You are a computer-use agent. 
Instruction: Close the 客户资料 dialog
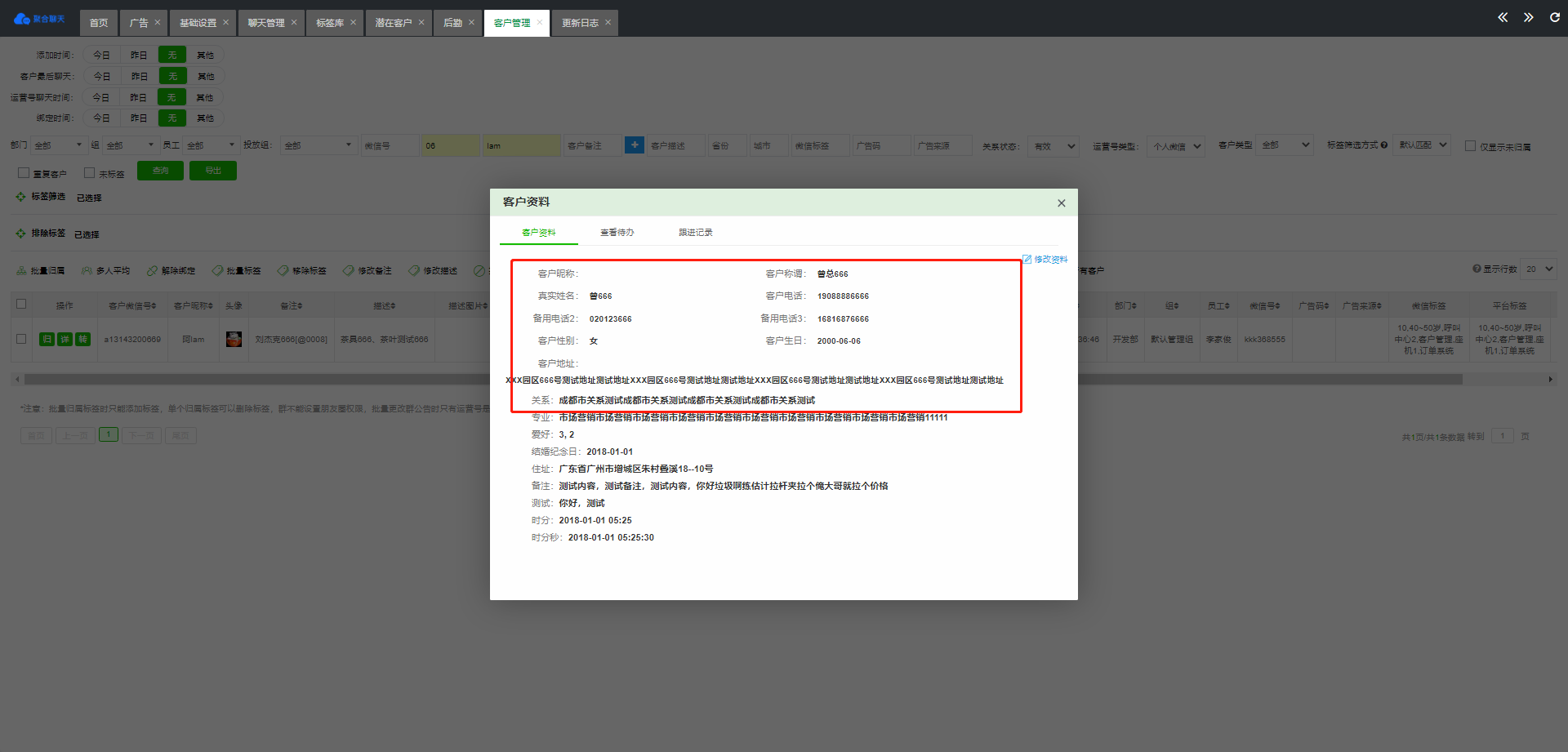(1061, 203)
